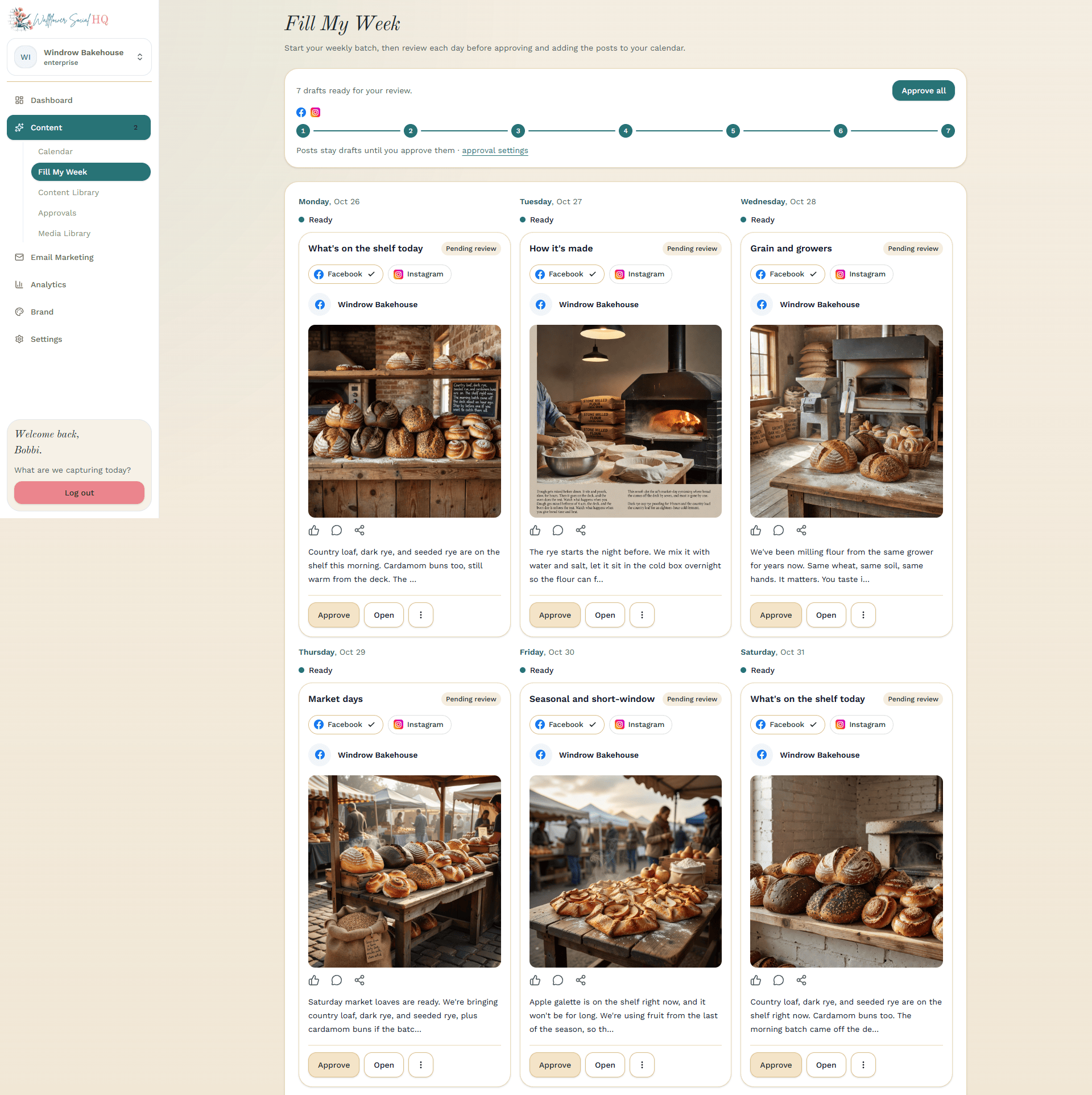Jump to step 7 in the progress tracker
This screenshot has height=1095, width=1092.
click(x=948, y=131)
